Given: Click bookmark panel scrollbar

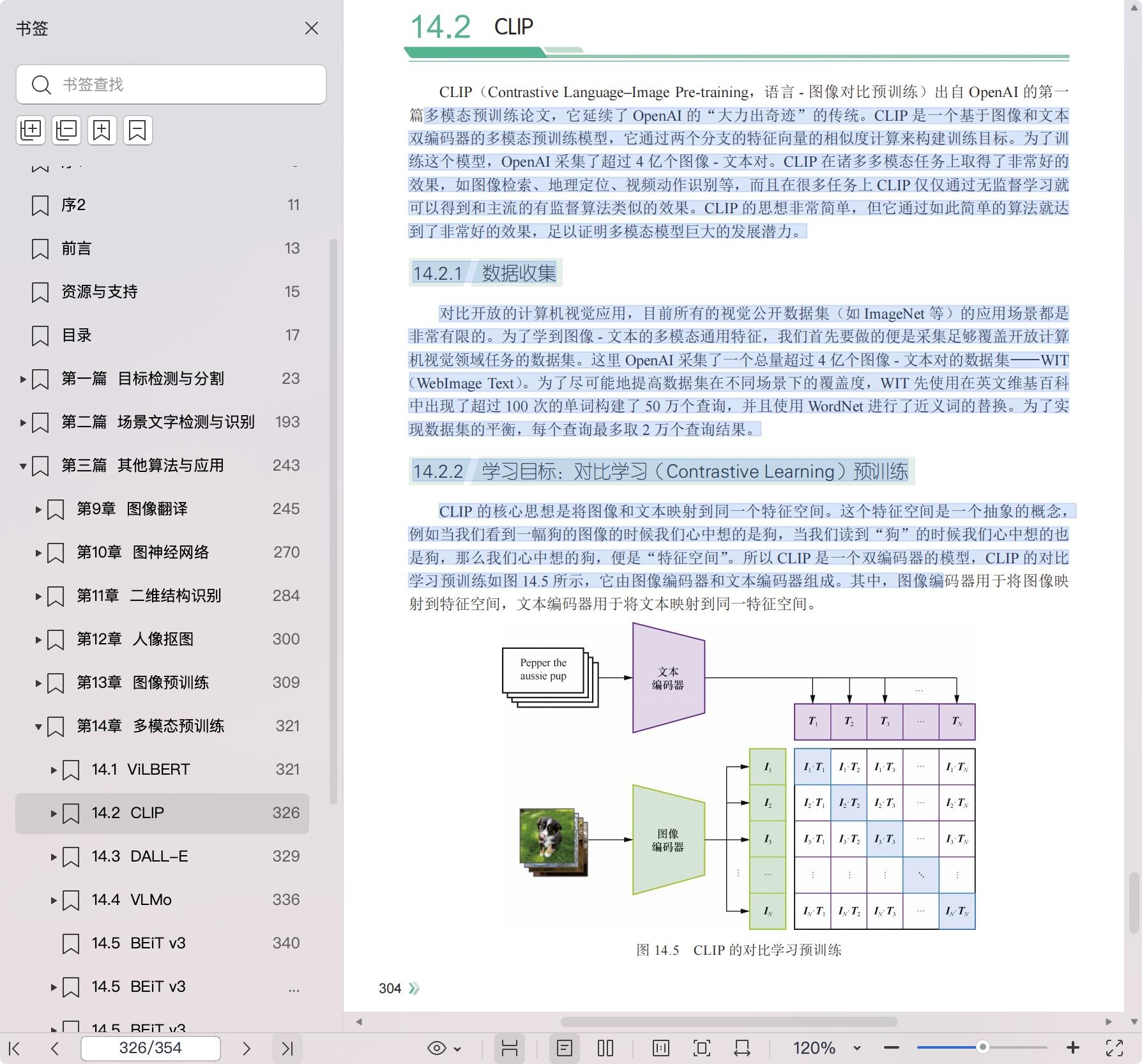Looking at the screenshot, I should [x=333, y=521].
